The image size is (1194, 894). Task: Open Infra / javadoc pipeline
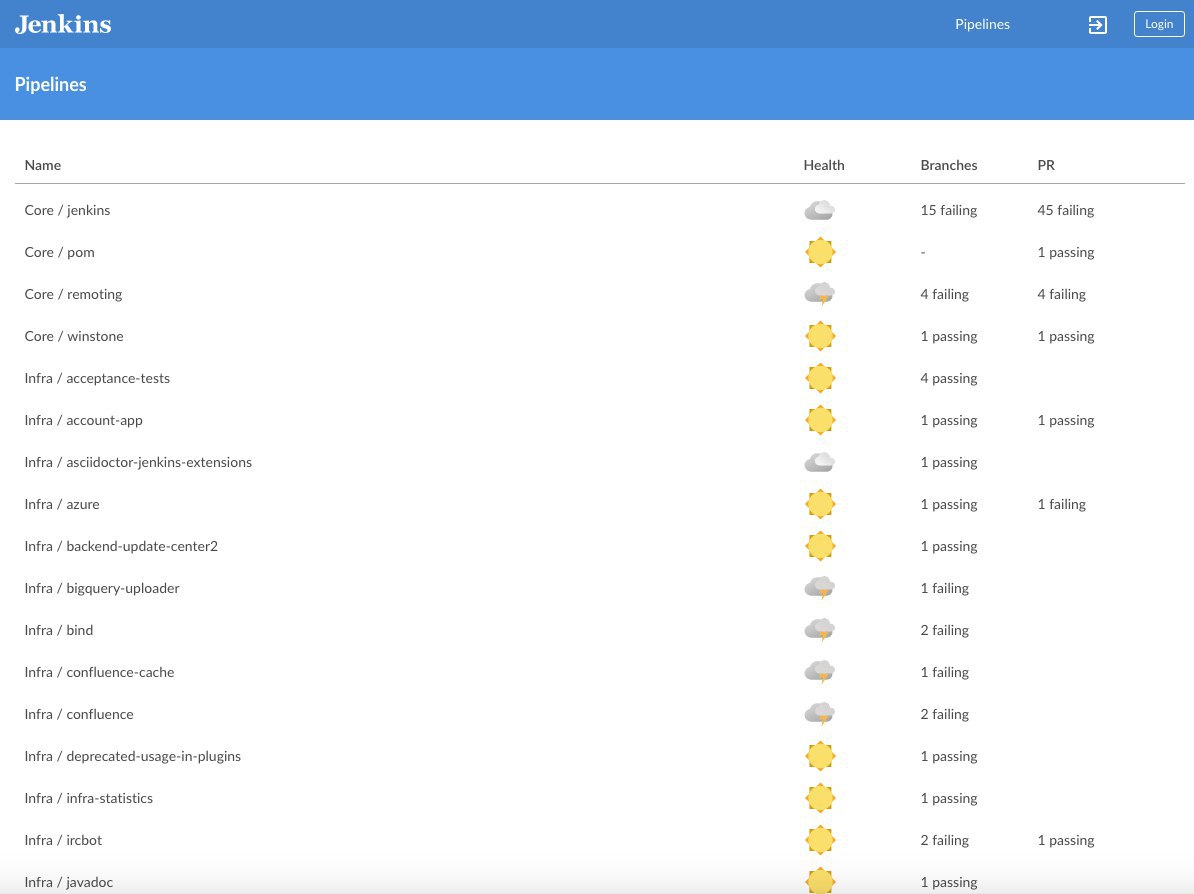pos(69,882)
